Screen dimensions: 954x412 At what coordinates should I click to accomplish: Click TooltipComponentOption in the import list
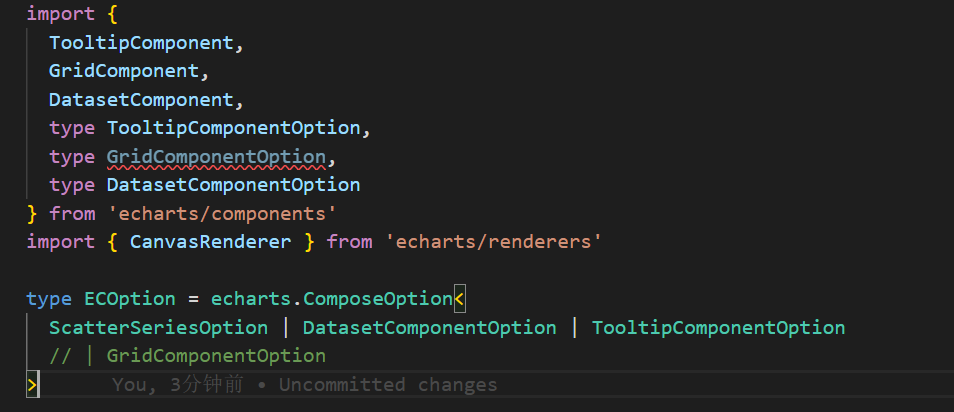pos(233,128)
